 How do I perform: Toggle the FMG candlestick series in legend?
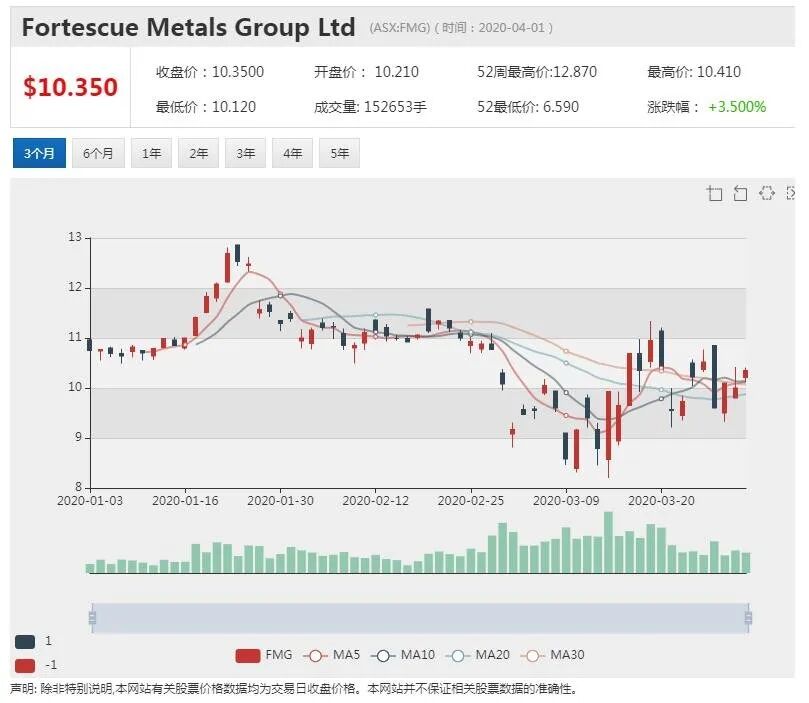pyautogui.click(x=264, y=656)
